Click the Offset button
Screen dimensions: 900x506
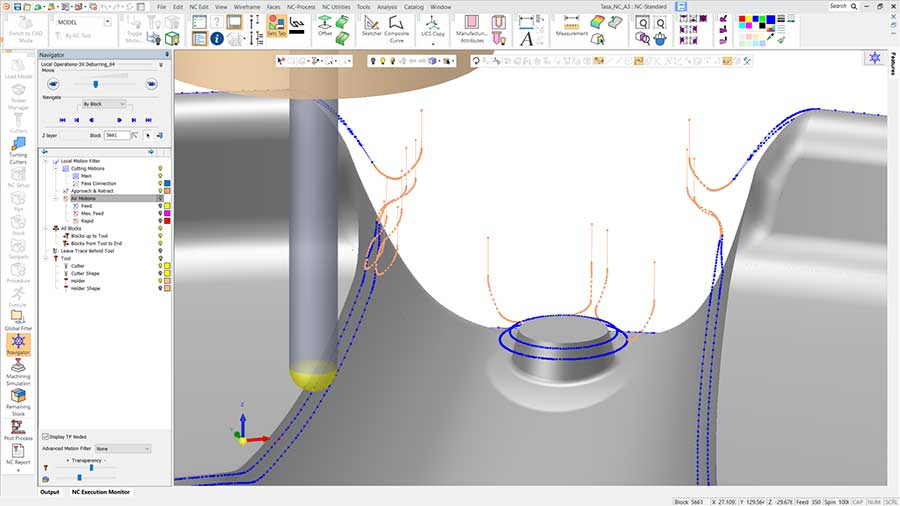click(x=325, y=26)
